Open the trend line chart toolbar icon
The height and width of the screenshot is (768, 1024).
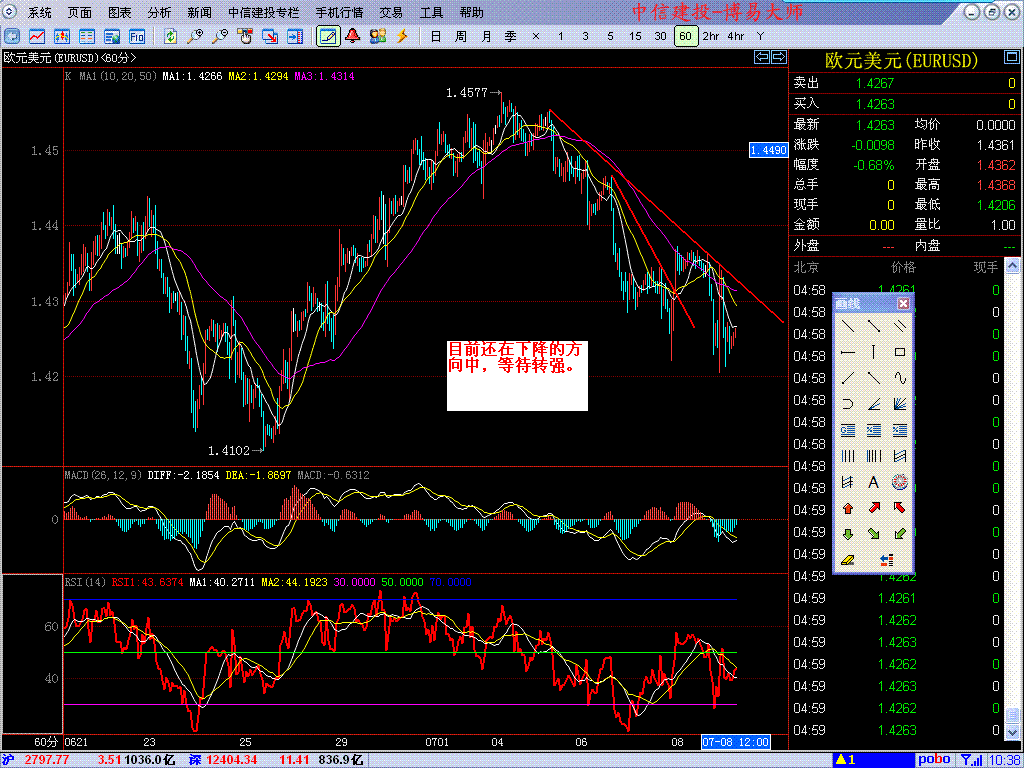click(37, 36)
